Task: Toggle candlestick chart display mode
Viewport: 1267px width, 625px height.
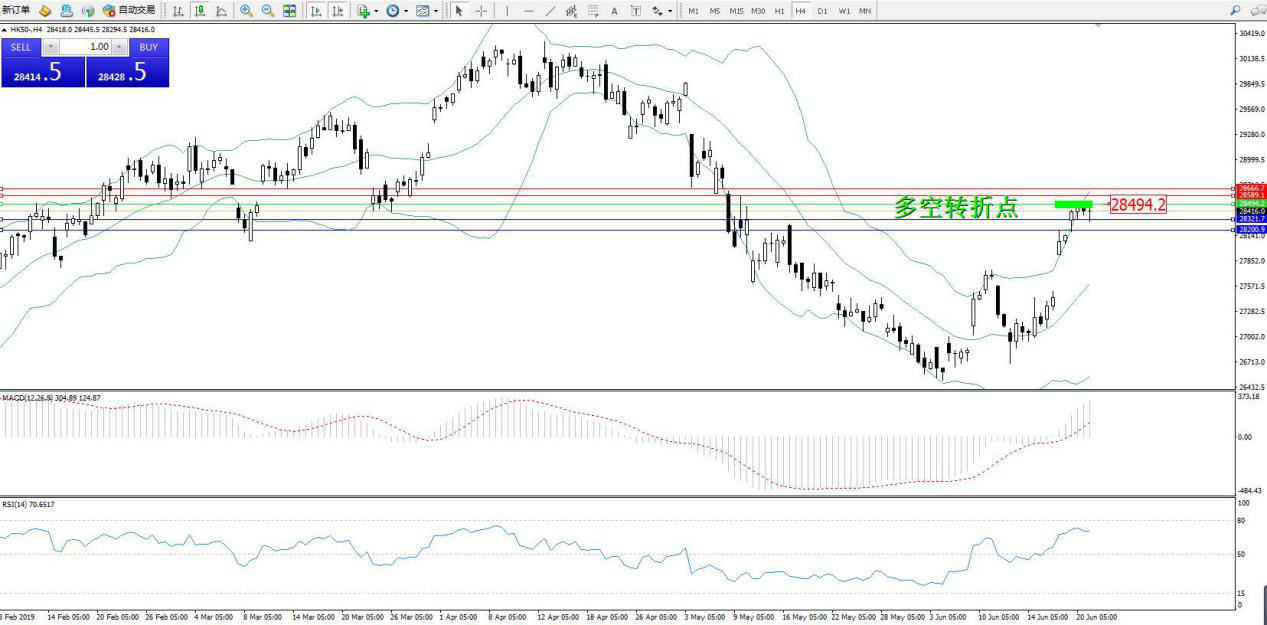Action: pos(199,11)
